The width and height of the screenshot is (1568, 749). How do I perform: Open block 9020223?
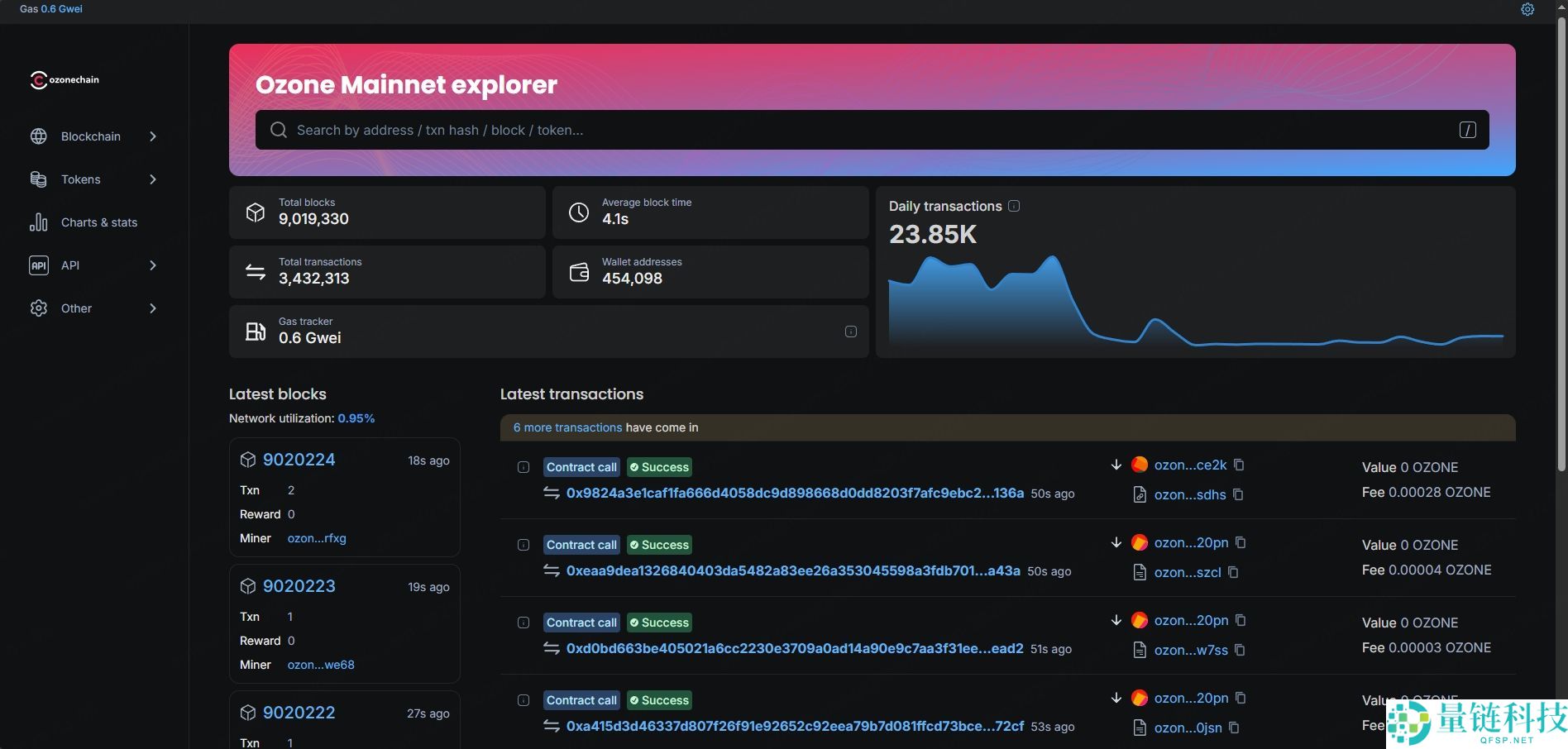point(299,586)
